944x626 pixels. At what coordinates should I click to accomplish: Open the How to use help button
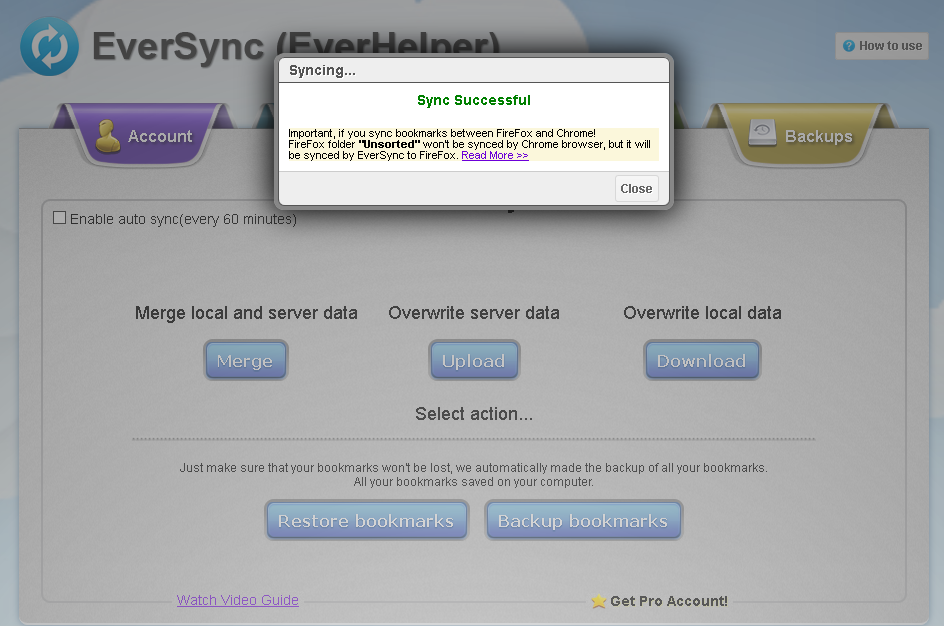pos(882,46)
